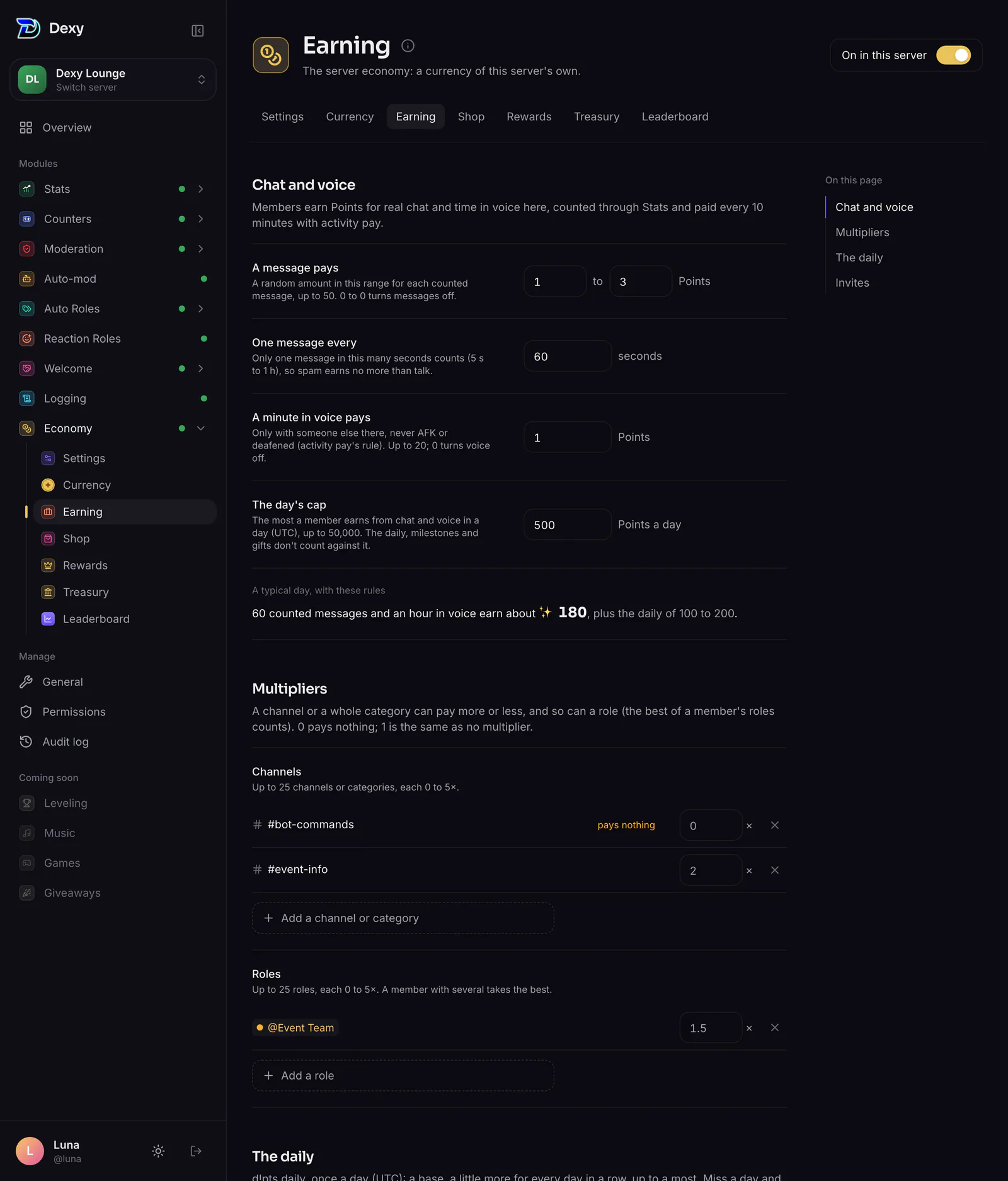1008x1181 pixels.
Task: Click the Add a role button
Action: tap(403, 1075)
